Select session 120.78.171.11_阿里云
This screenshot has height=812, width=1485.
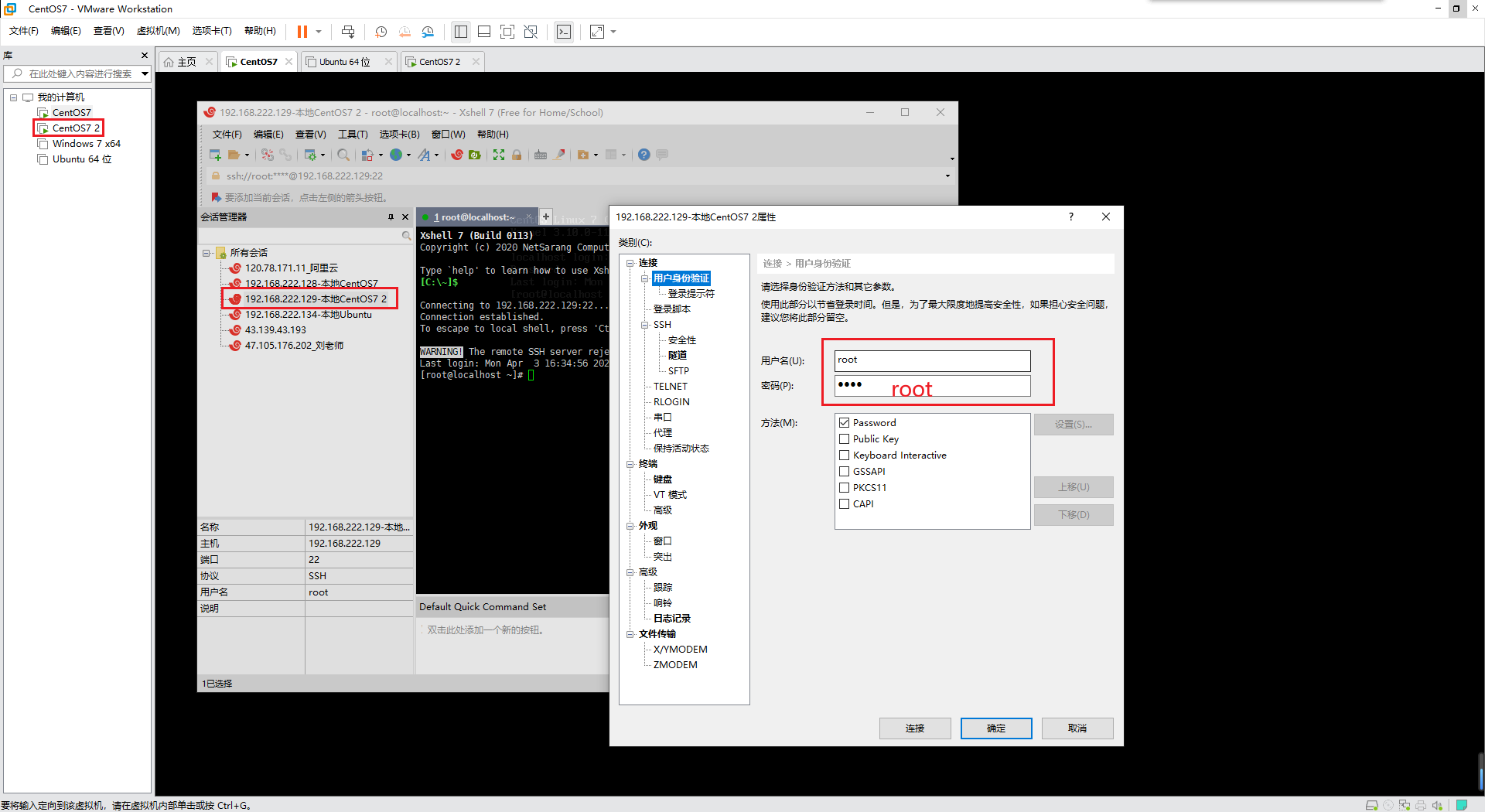[292, 268]
